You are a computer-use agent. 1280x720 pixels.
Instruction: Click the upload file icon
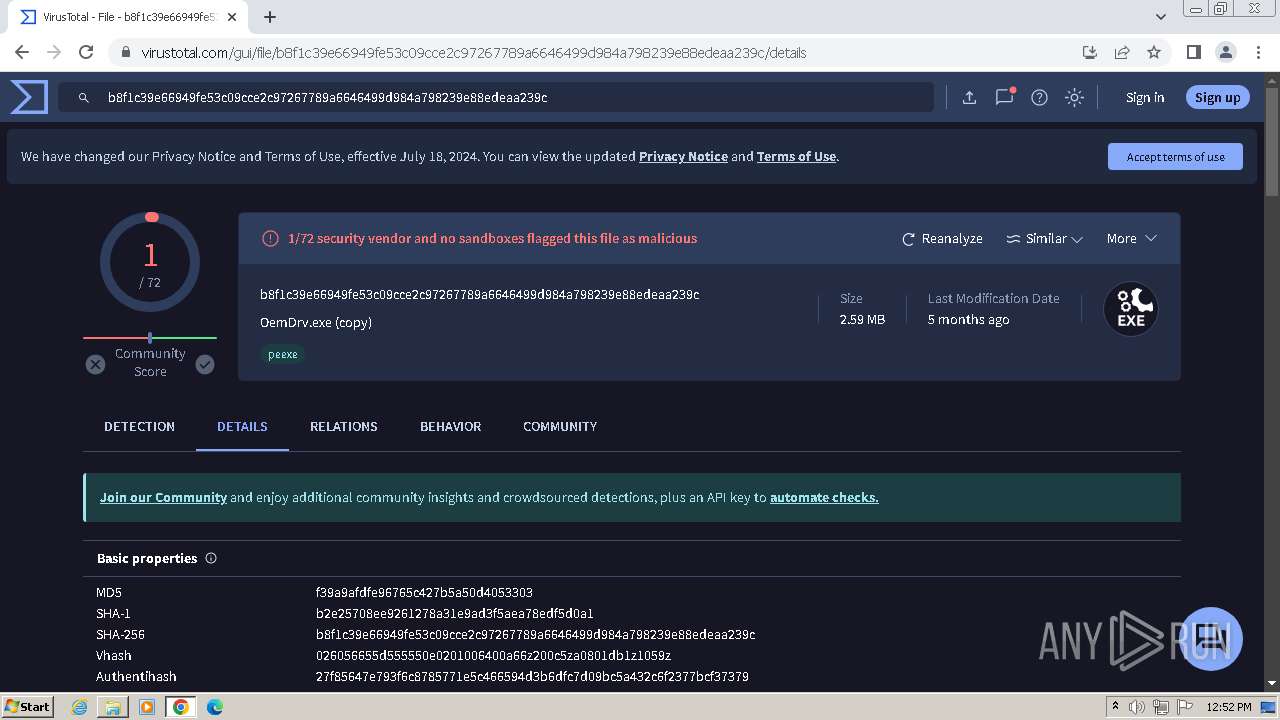969,97
